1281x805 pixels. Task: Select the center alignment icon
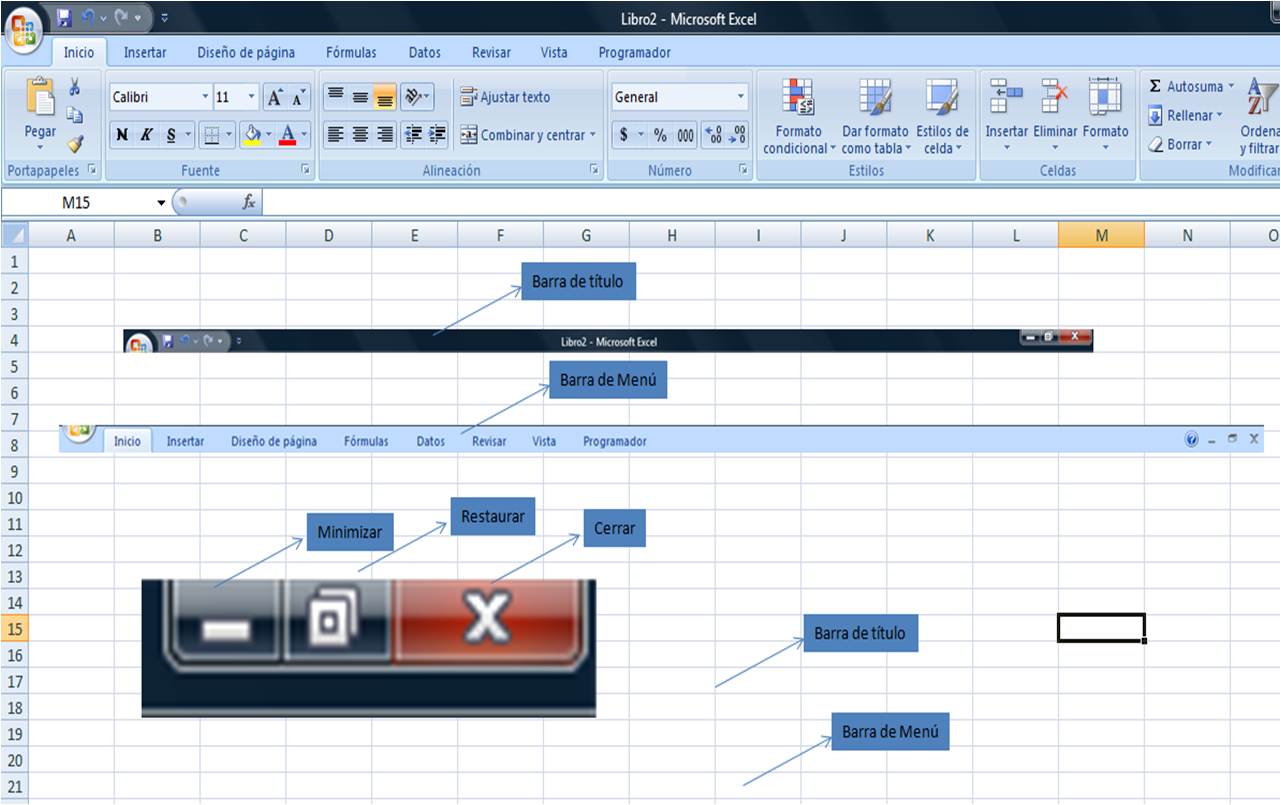[359, 134]
